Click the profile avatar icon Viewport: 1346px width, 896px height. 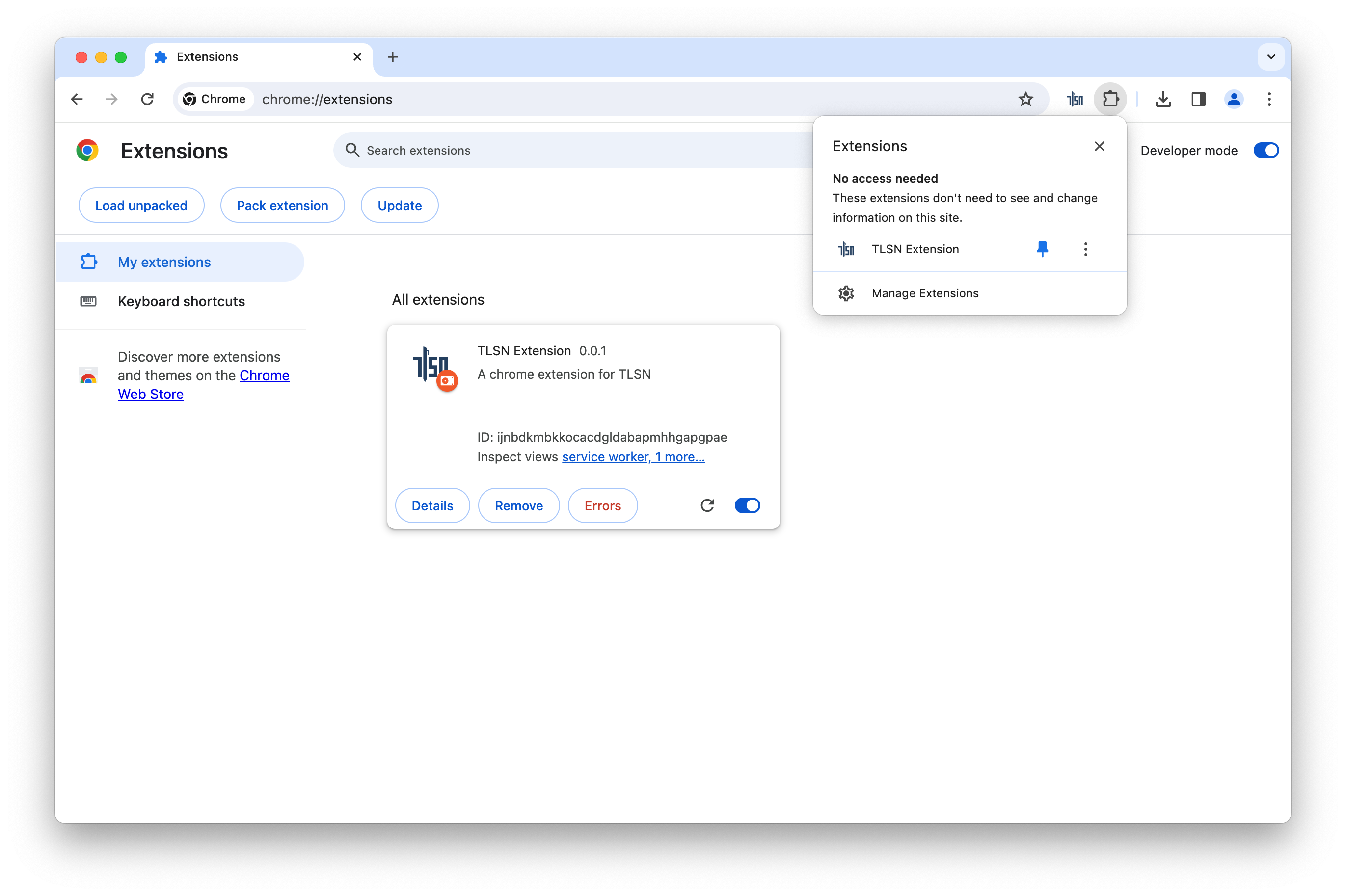1234,100
